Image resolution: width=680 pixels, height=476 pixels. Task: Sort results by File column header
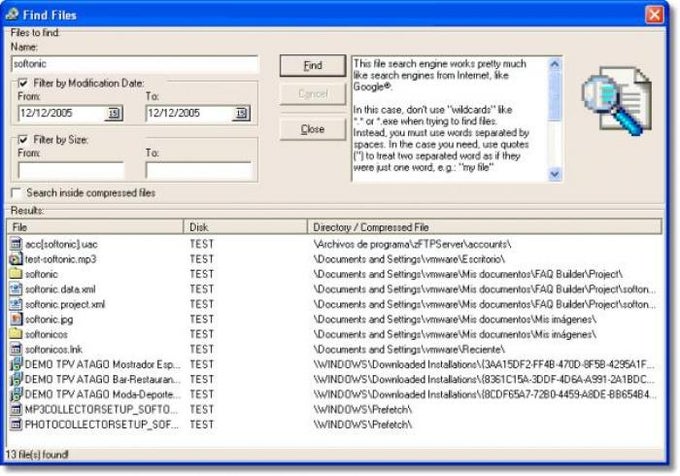tap(95, 227)
